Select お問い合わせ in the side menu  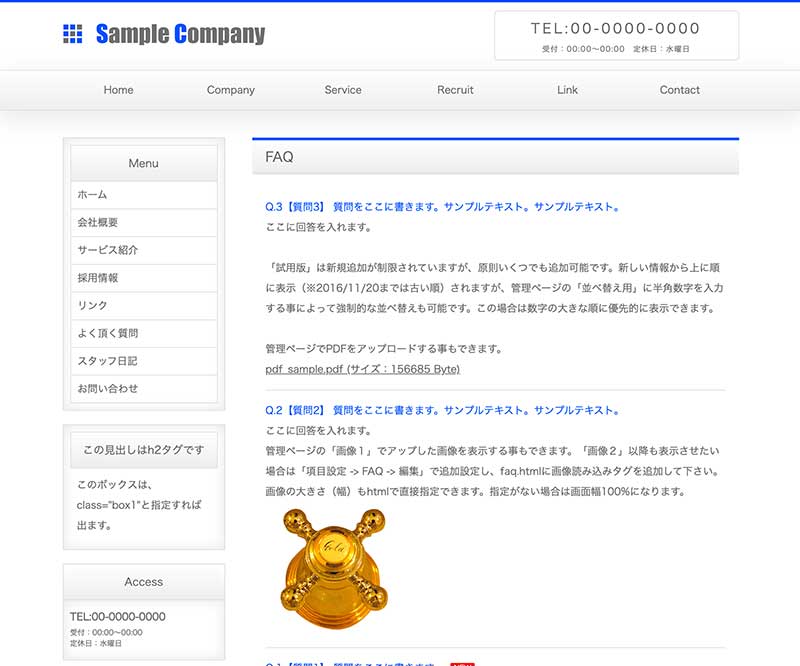point(144,388)
